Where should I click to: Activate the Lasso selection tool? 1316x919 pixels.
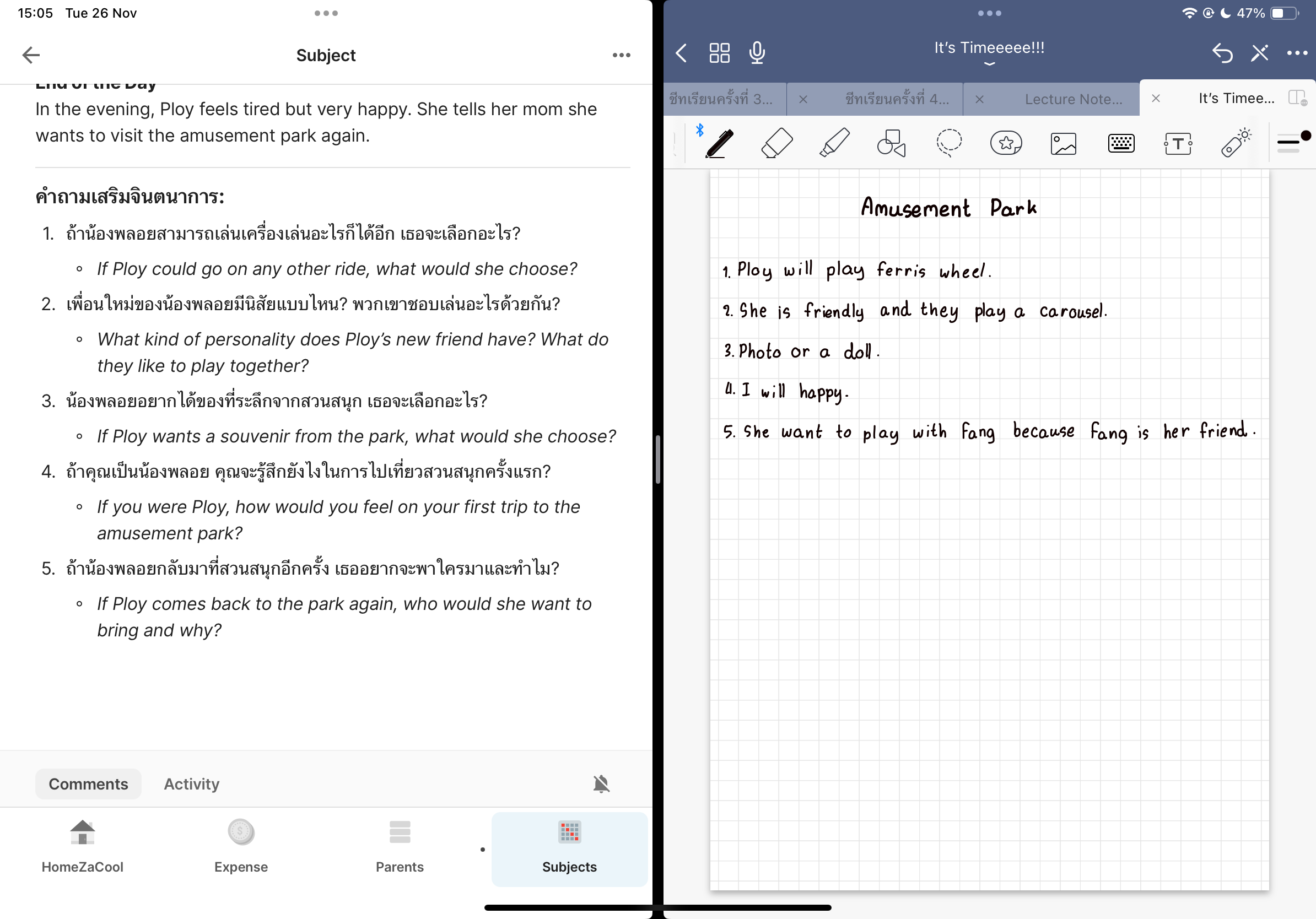click(x=948, y=143)
